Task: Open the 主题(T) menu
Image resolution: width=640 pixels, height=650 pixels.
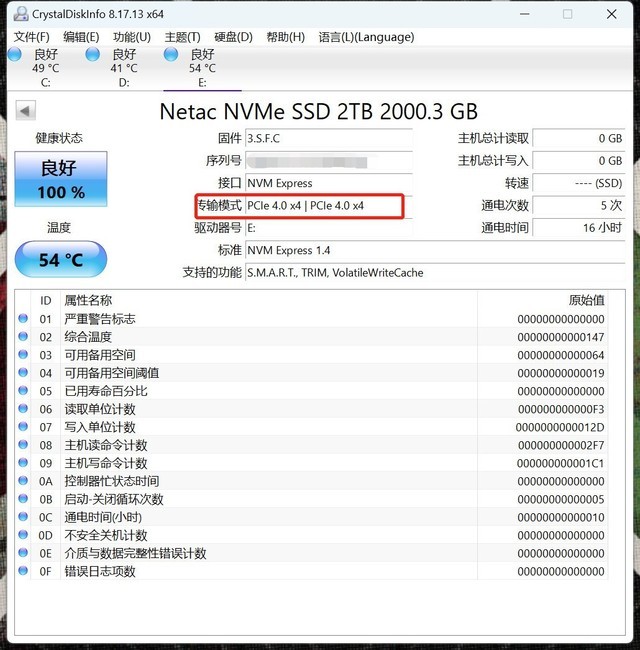Action: (x=183, y=37)
